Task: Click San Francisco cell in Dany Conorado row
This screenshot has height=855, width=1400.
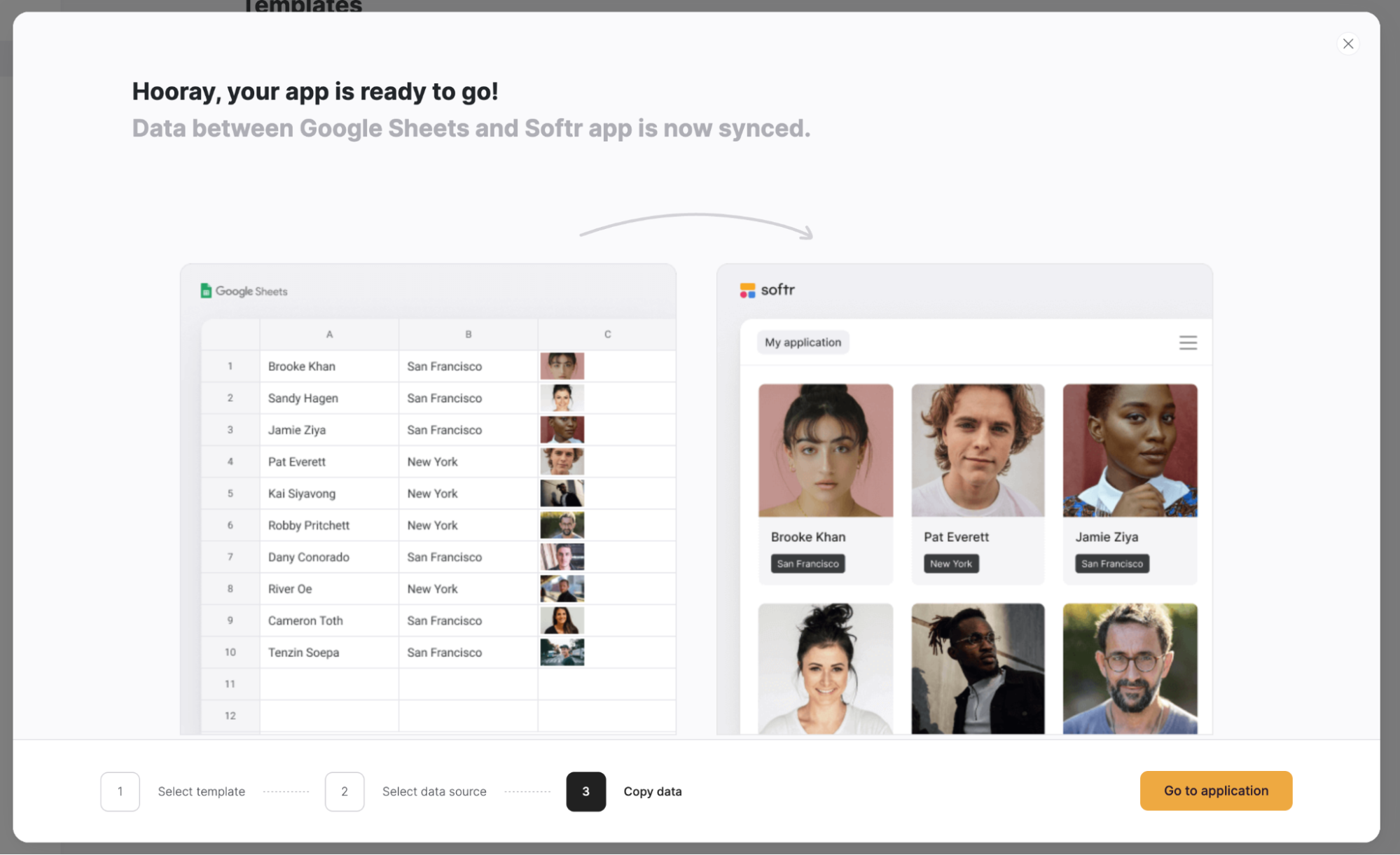Action: (469, 557)
